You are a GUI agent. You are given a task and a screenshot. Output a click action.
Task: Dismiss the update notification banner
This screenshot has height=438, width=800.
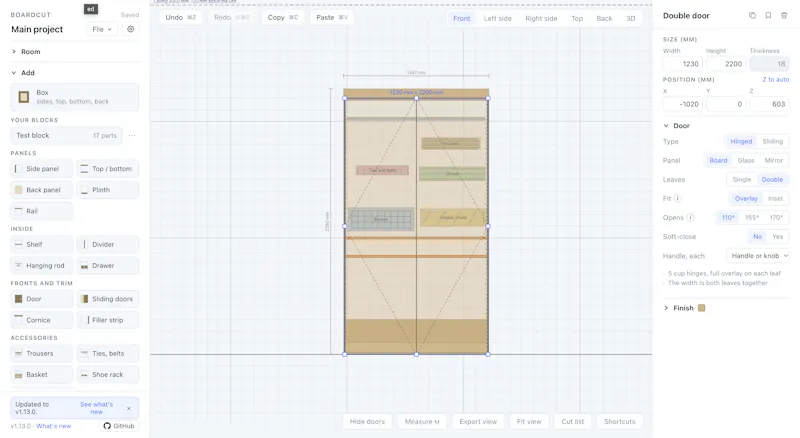click(x=129, y=408)
